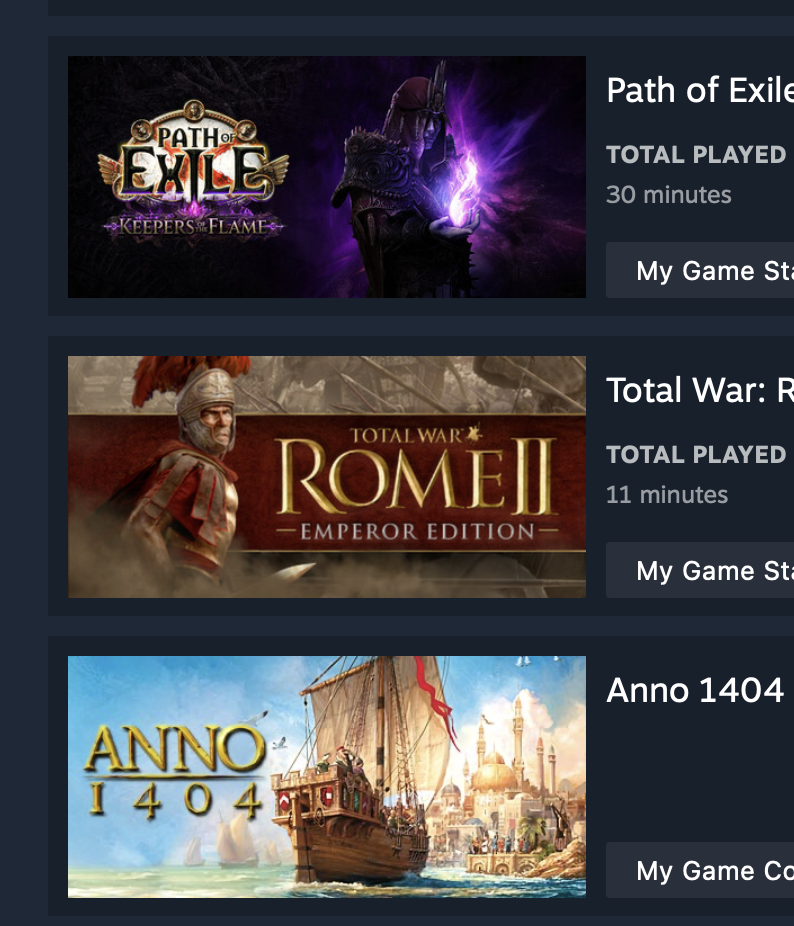Click the 11 minutes playtime text

pos(666,494)
